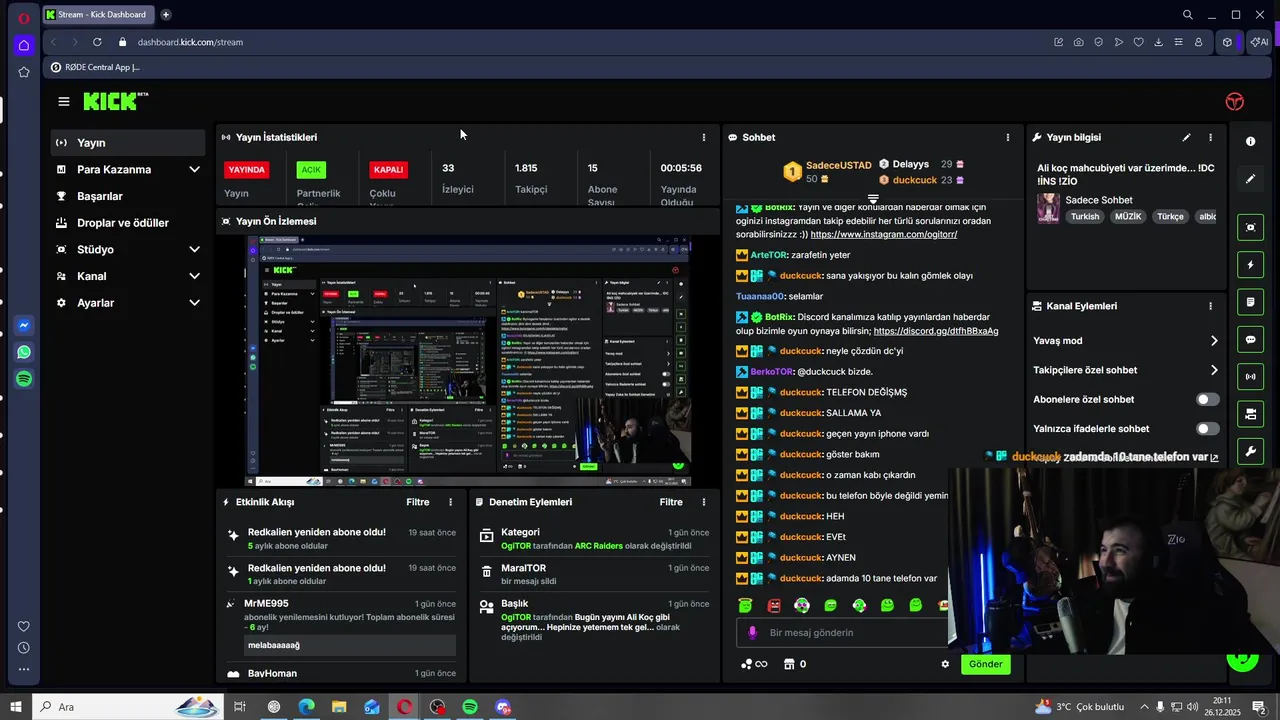The width and height of the screenshot is (1280, 720).
Task: Pick the red angry emote
Action: pos(774,605)
